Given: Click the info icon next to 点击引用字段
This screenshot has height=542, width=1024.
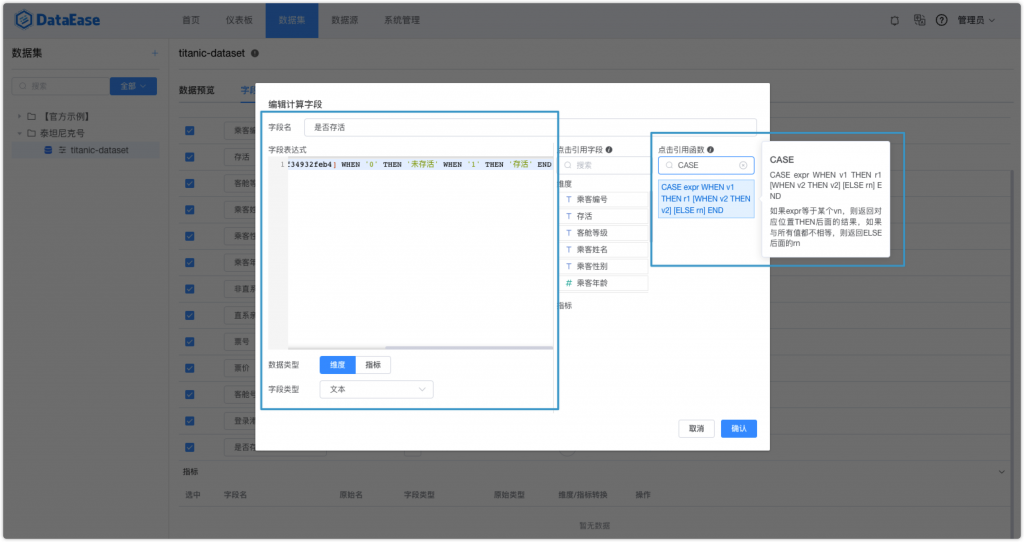Looking at the screenshot, I should point(609,150).
